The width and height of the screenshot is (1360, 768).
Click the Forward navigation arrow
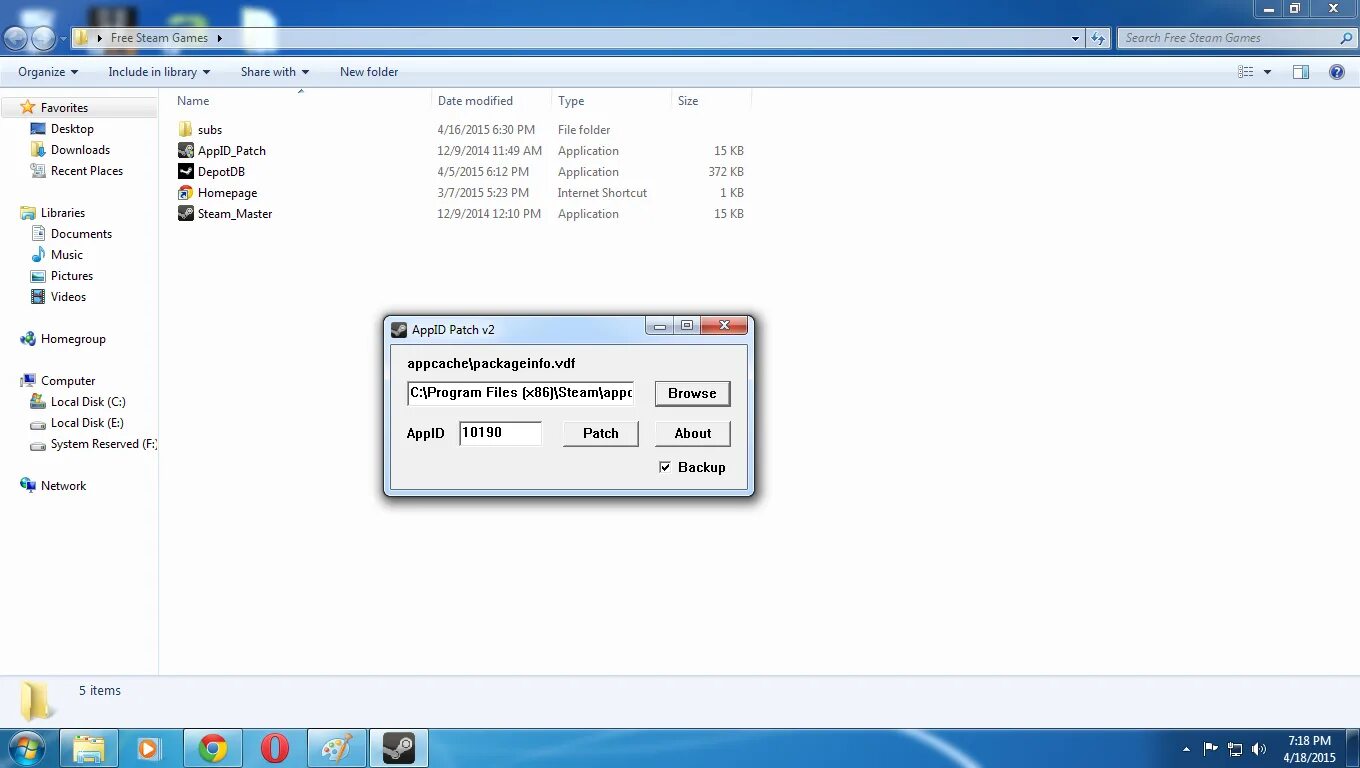[x=44, y=39]
